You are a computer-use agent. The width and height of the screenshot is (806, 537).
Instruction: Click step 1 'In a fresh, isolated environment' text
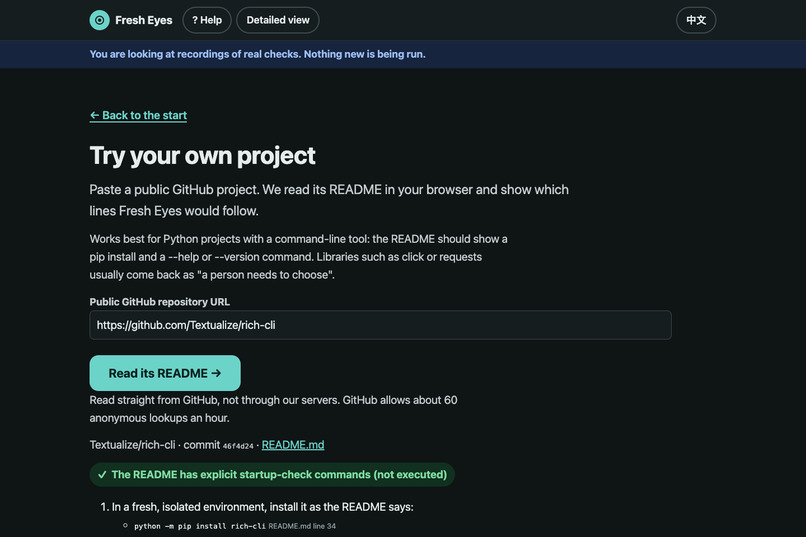pos(262,507)
